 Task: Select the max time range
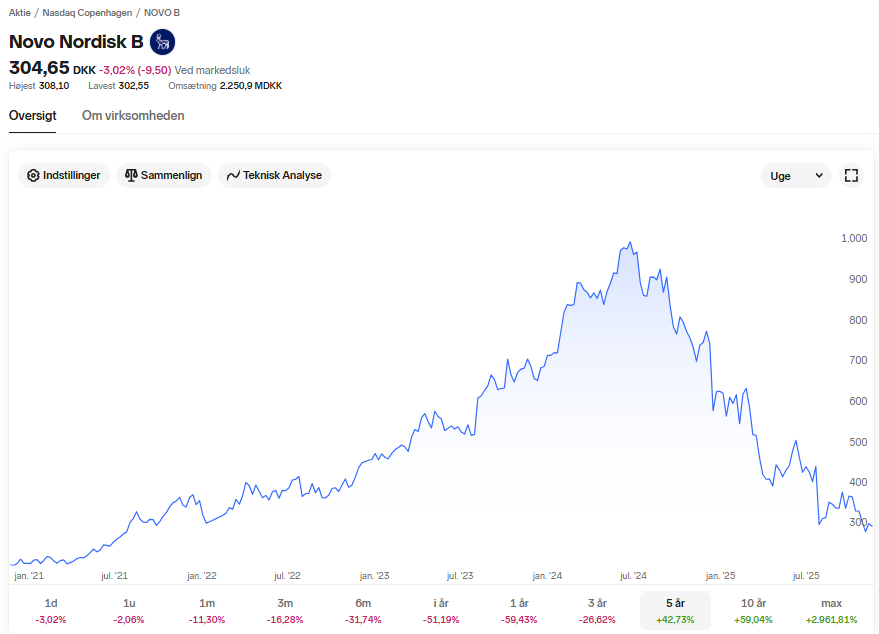pos(831,610)
